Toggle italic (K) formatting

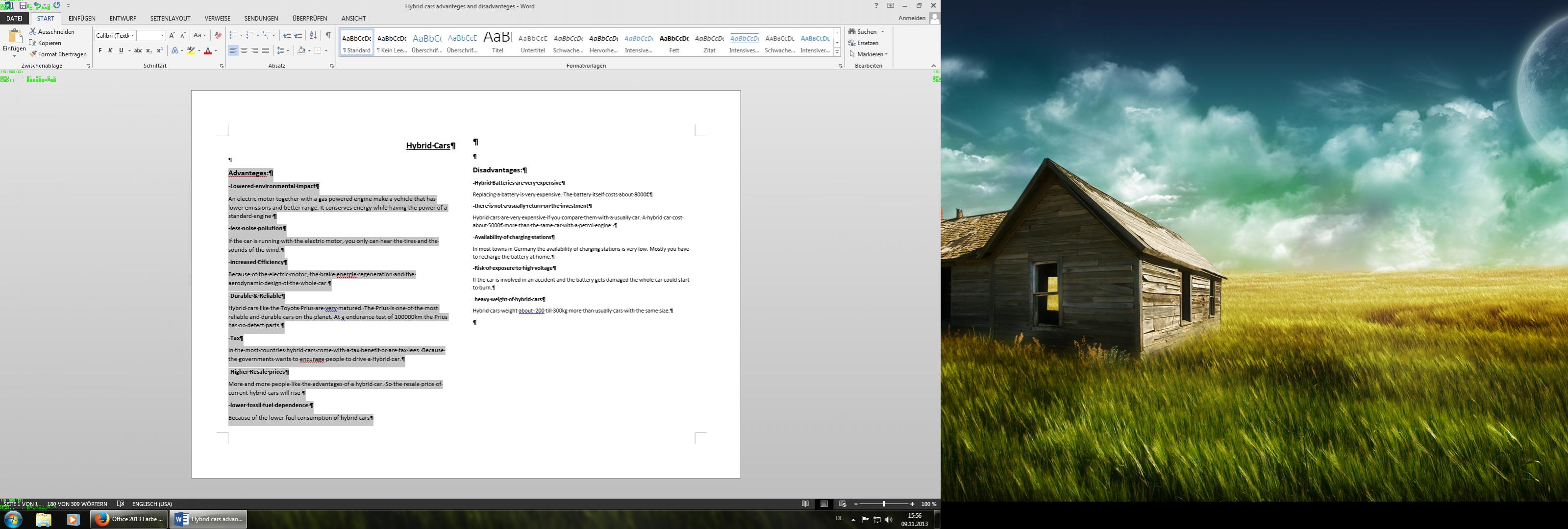point(110,50)
